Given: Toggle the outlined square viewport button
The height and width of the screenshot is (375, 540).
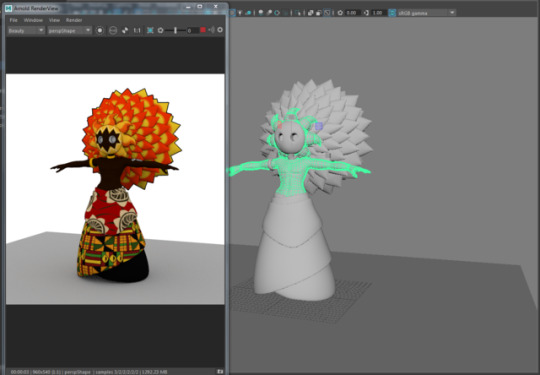Looking at the screenshot, I should pyautogui.click(x=327, y=13).
